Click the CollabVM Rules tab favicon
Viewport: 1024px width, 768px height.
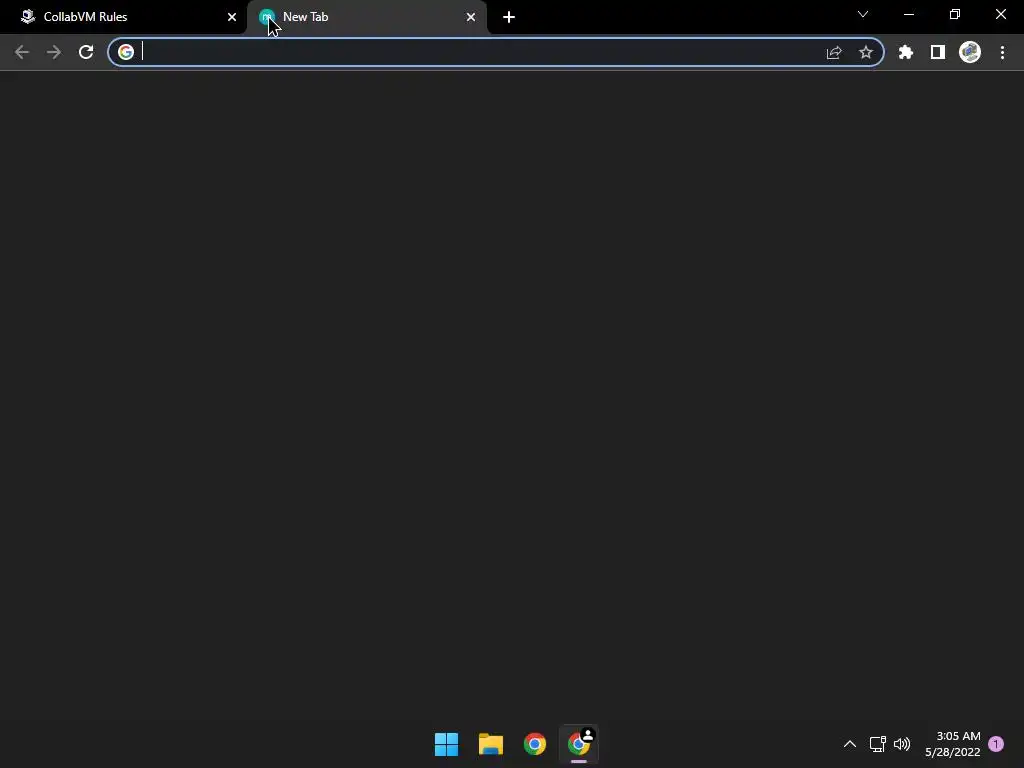coord(27,17)
